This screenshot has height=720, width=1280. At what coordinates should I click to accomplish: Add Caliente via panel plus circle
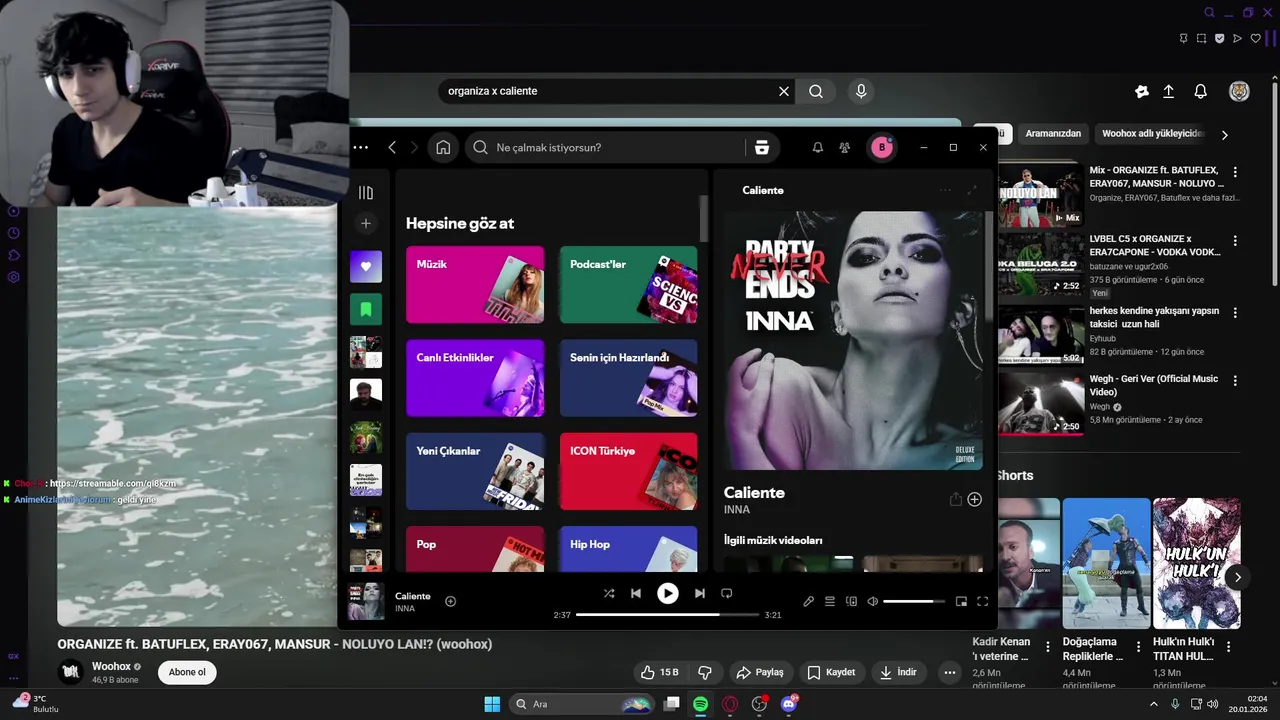tap(975, 499)
